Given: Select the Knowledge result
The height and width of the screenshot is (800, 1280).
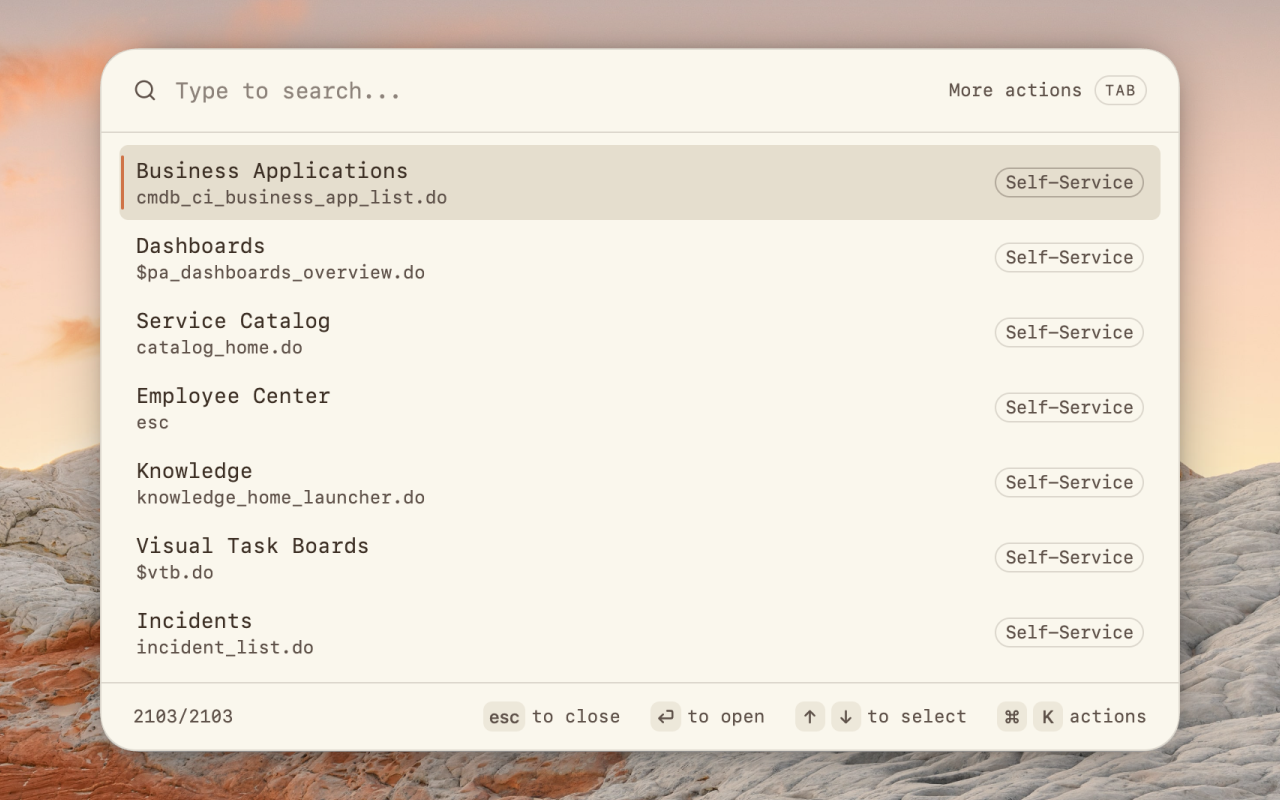Looking at the screenshot, I should pyautogui.click(x=640, y=482).
